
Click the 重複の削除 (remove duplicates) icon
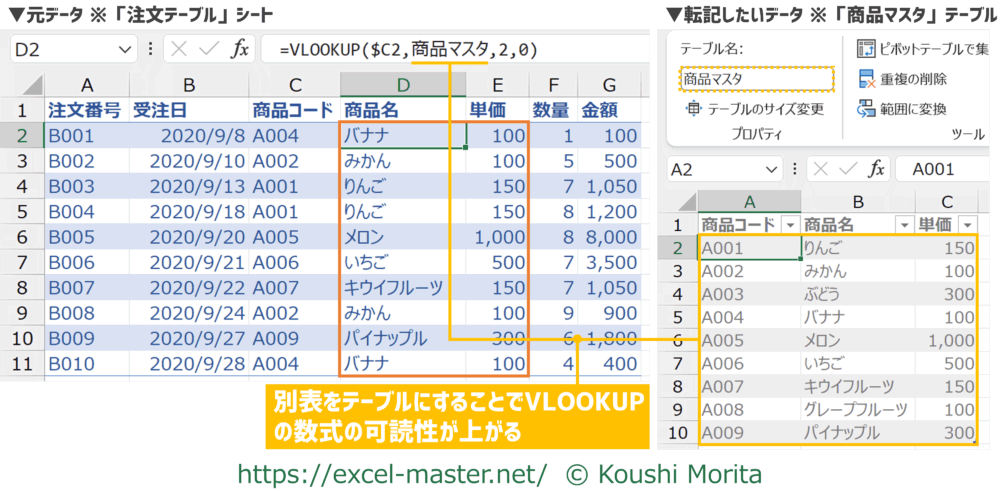866,78
